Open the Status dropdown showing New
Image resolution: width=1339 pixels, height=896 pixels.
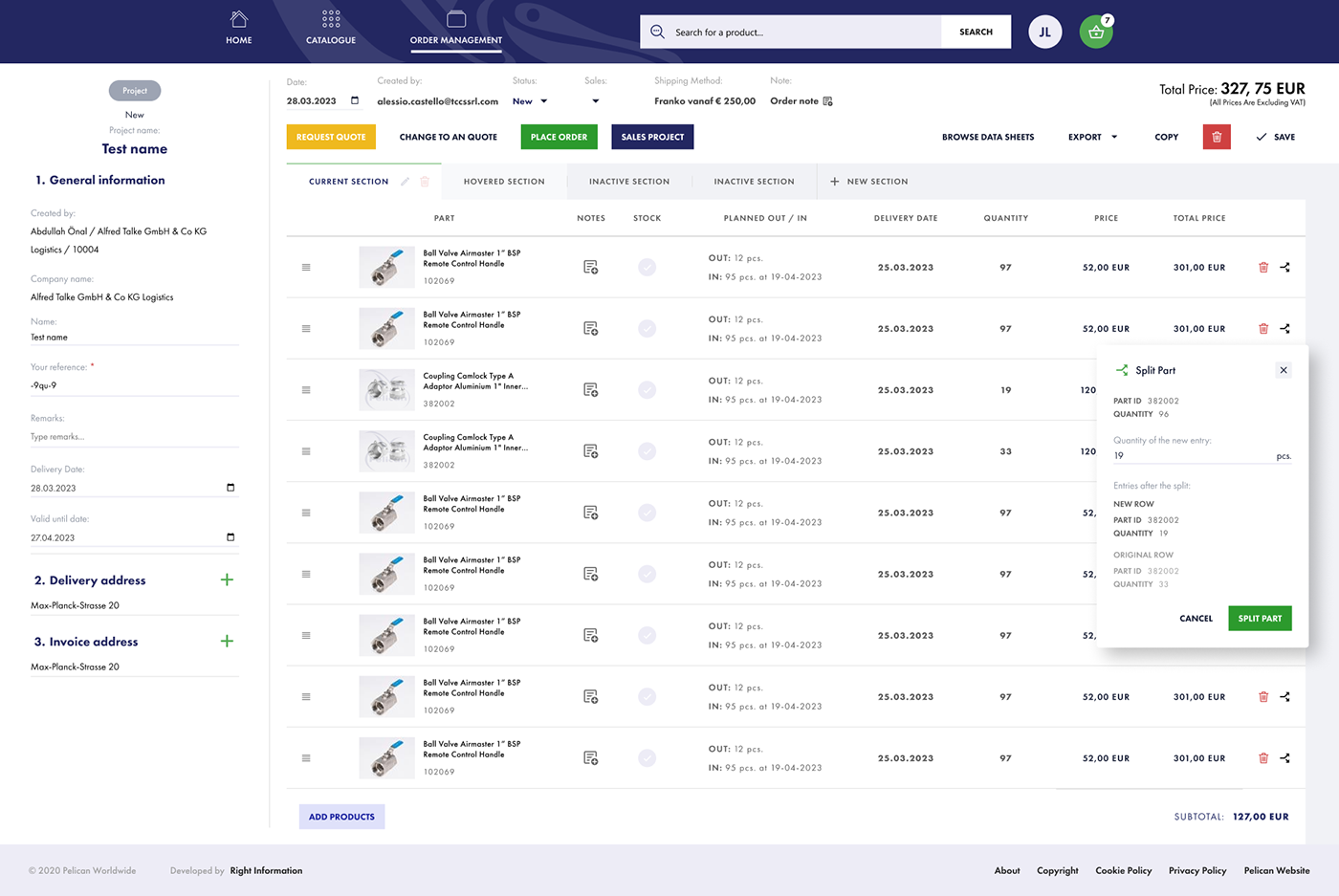tap(530, 101)
